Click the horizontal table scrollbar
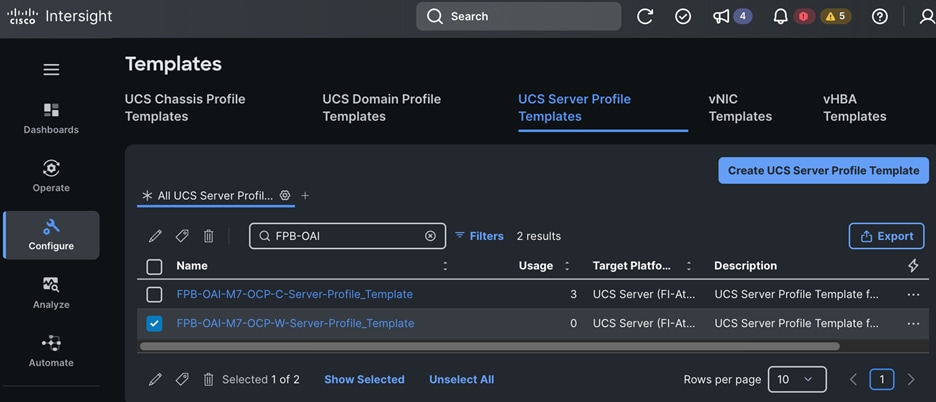 coord(489,346)
